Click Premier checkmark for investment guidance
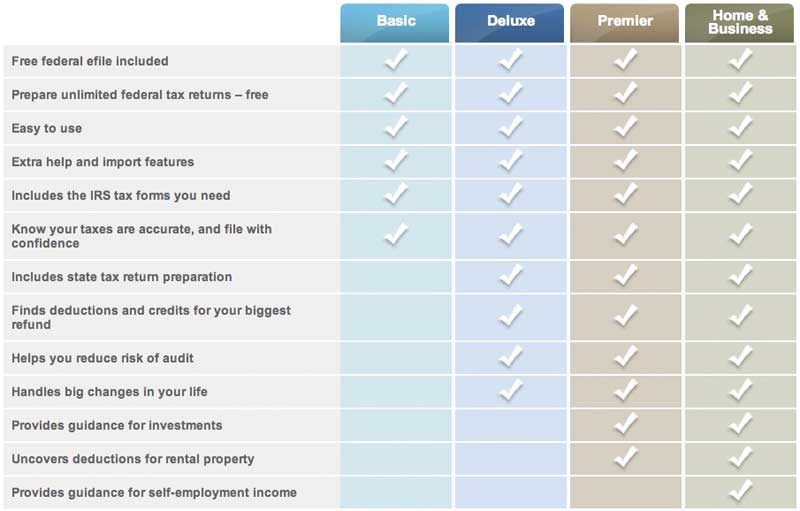This screenshot has width=800, height=511. point(626,424)
